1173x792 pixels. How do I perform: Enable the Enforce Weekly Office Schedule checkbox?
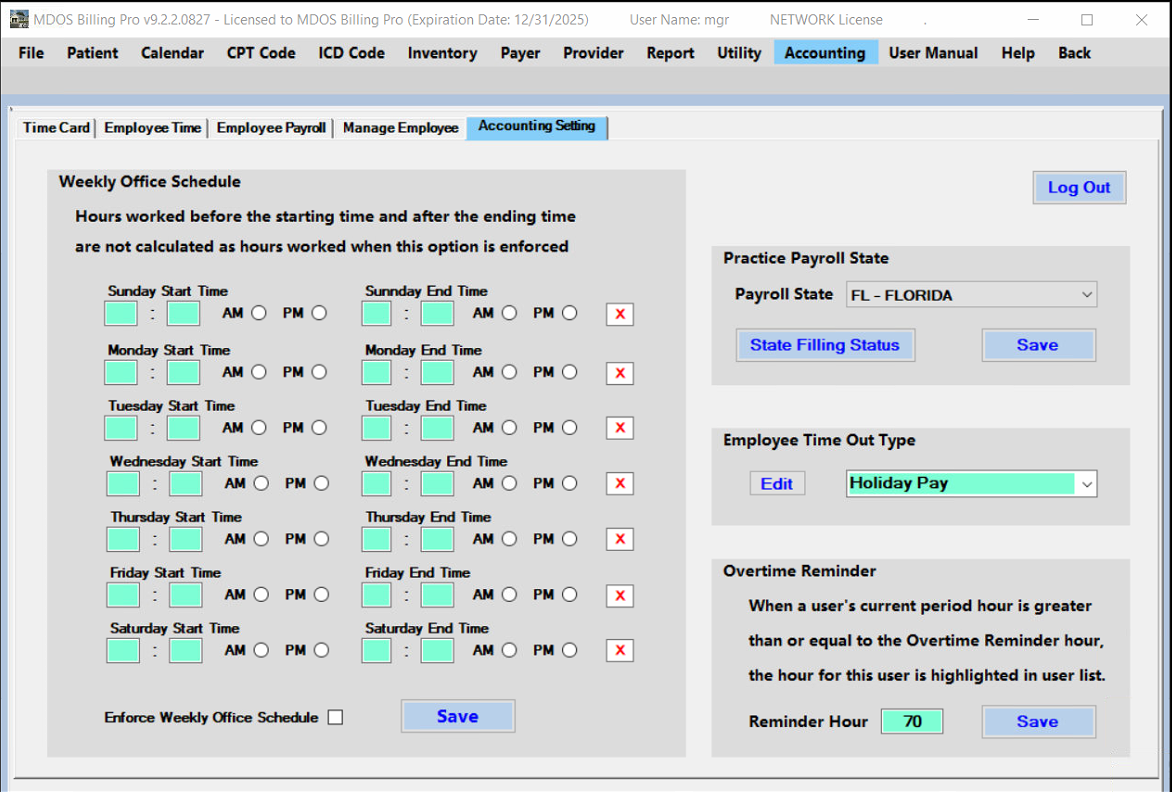335,717
